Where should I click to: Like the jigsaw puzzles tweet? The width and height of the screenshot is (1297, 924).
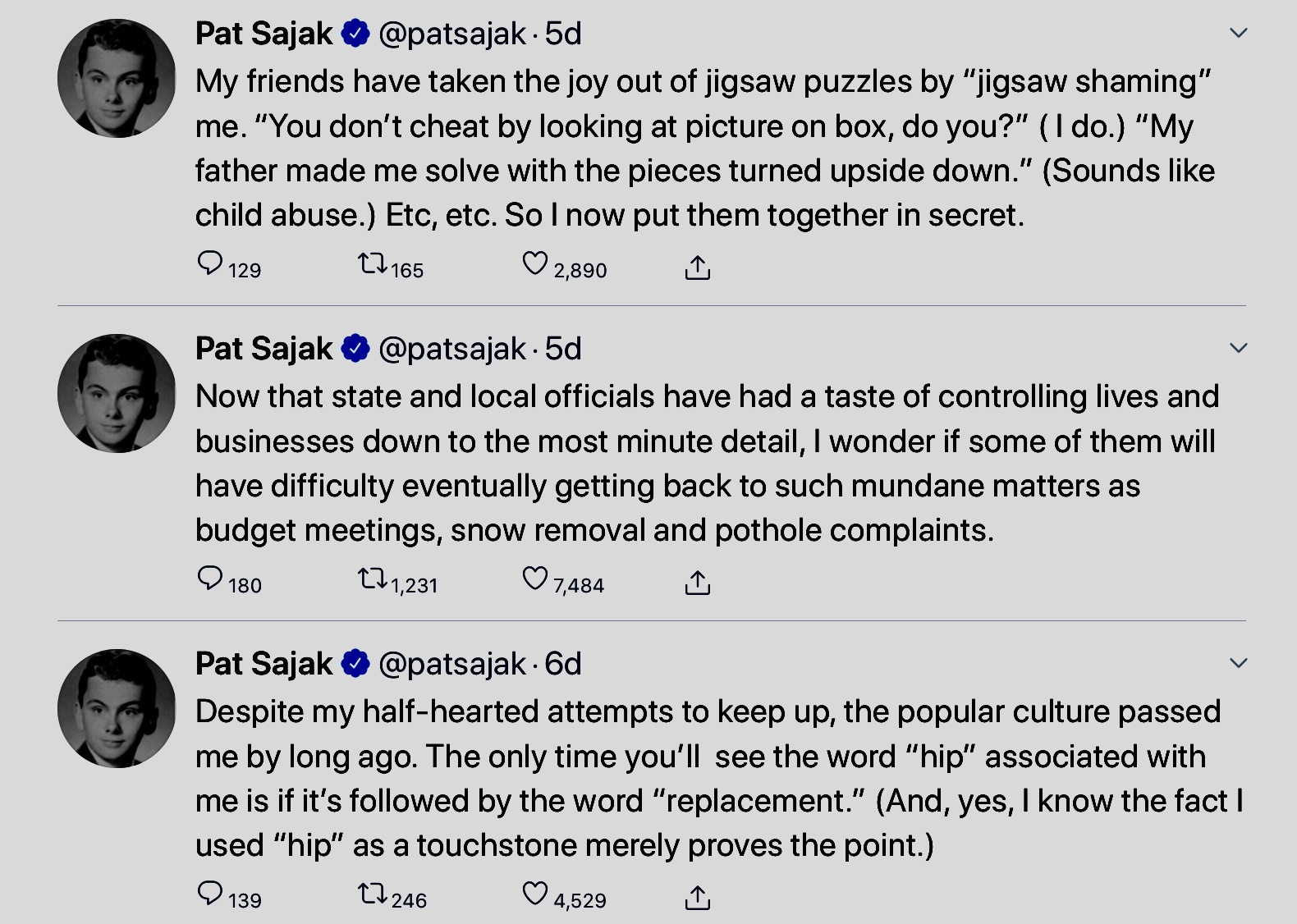(534, 264)
